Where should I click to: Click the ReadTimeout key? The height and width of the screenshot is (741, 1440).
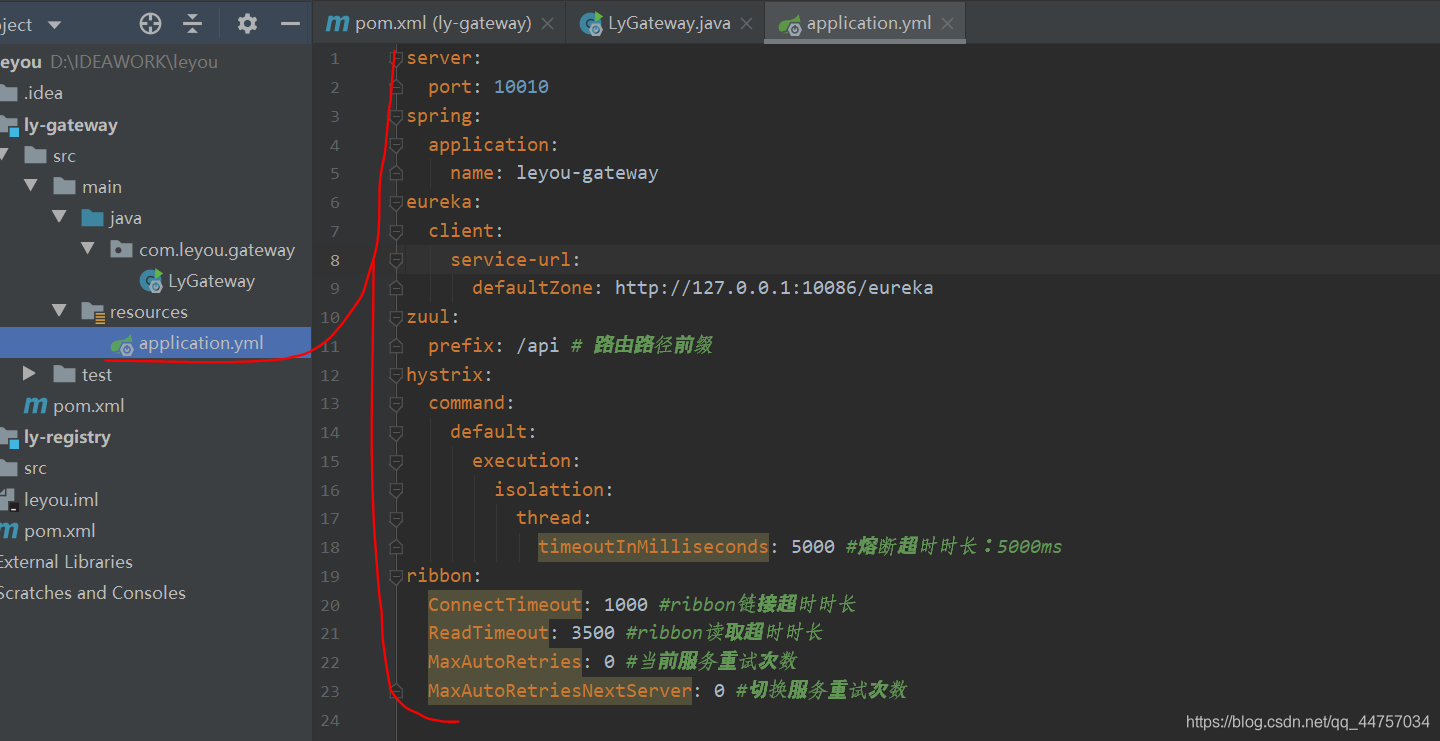[489, 633]
